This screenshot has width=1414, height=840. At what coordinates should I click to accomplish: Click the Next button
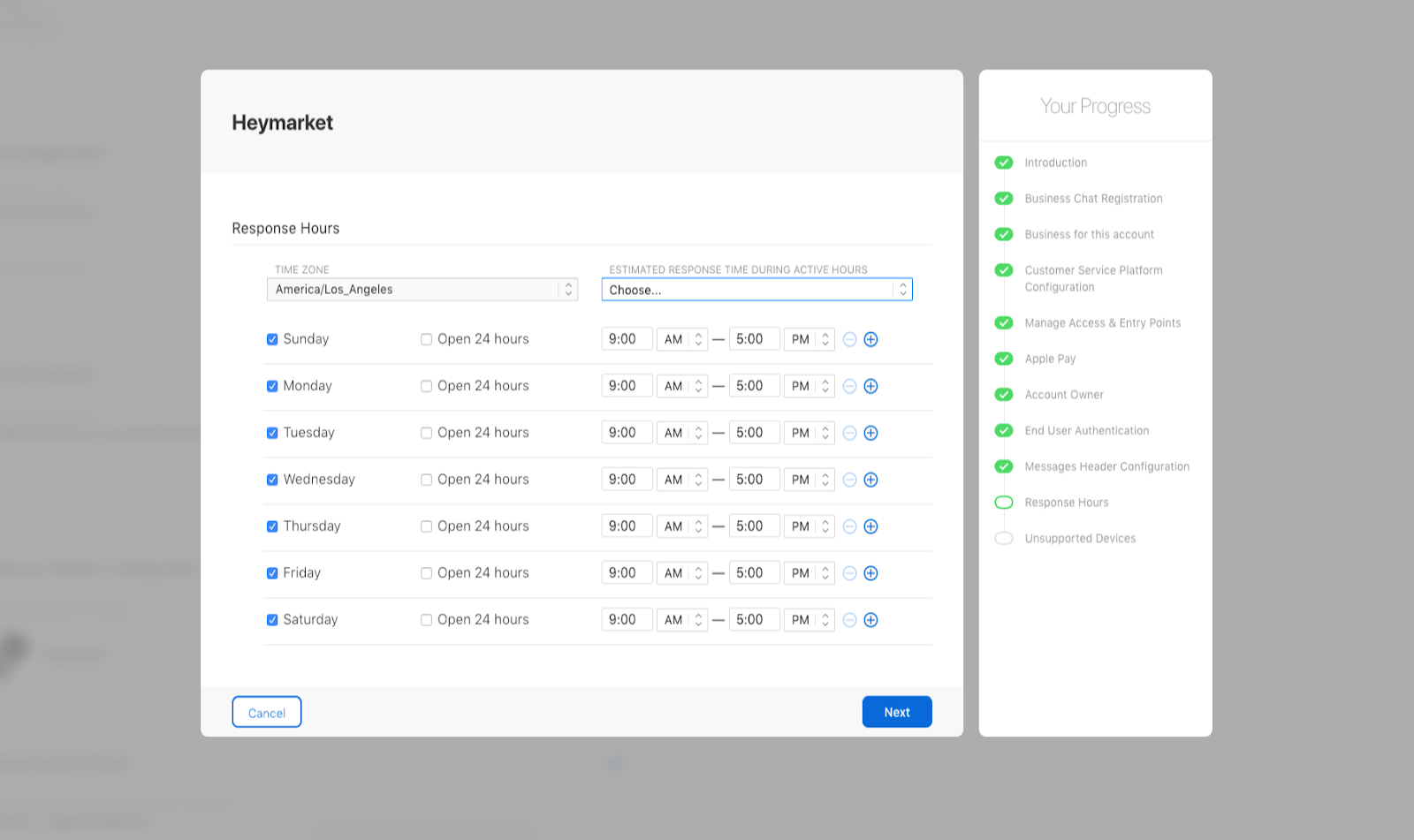[x=897, y=712]
